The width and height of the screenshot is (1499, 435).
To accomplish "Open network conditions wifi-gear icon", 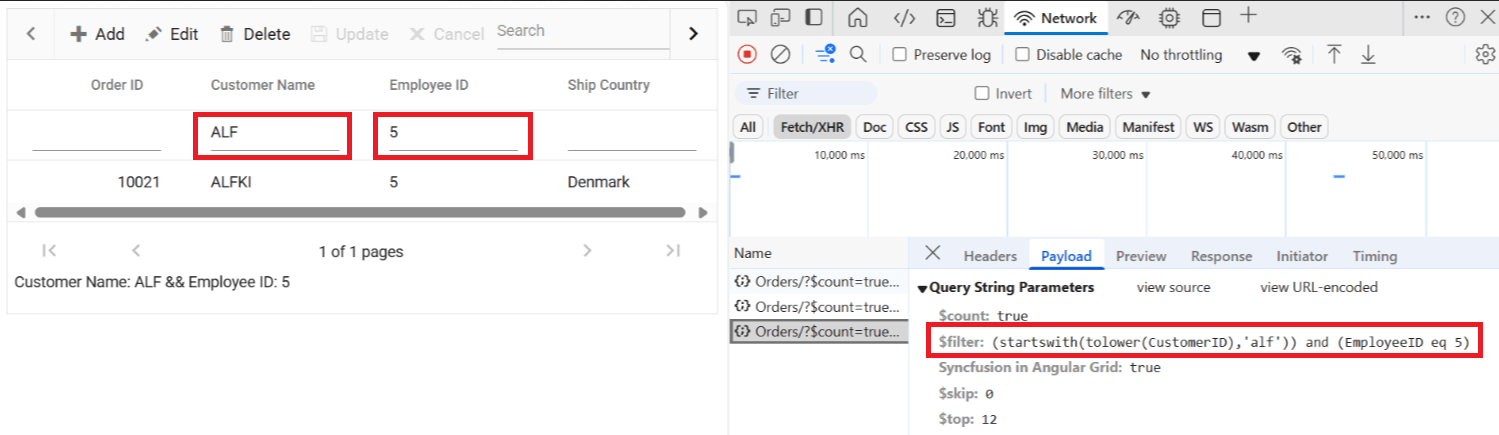I will [1293, 55].
